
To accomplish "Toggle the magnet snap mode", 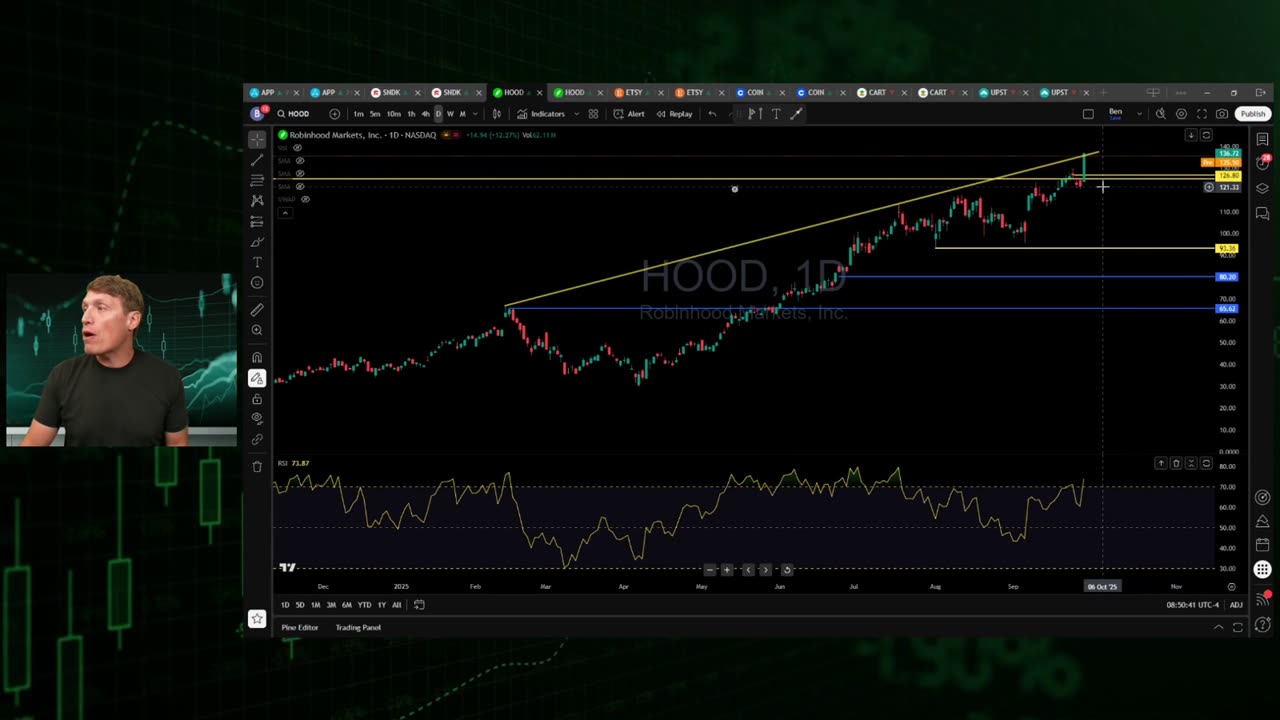I will (x=257, y=357).
